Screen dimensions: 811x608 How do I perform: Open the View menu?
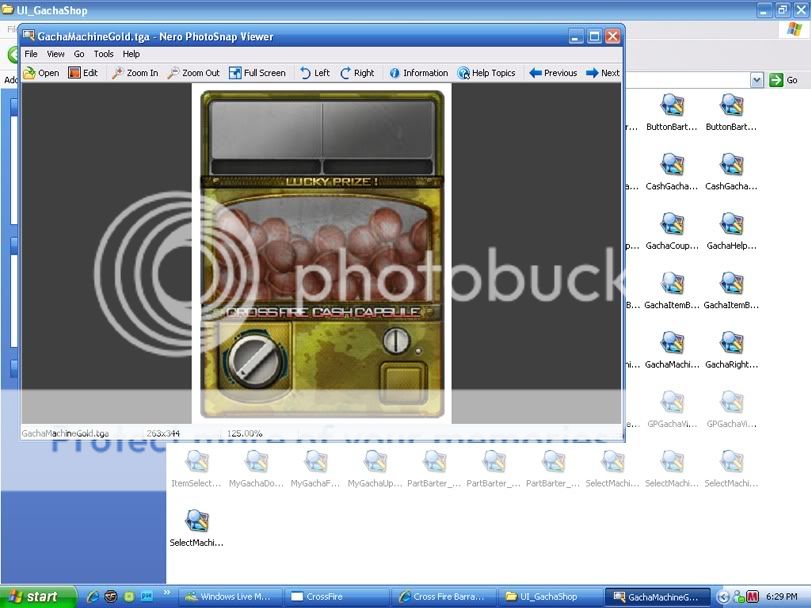[x=56, y=54]
